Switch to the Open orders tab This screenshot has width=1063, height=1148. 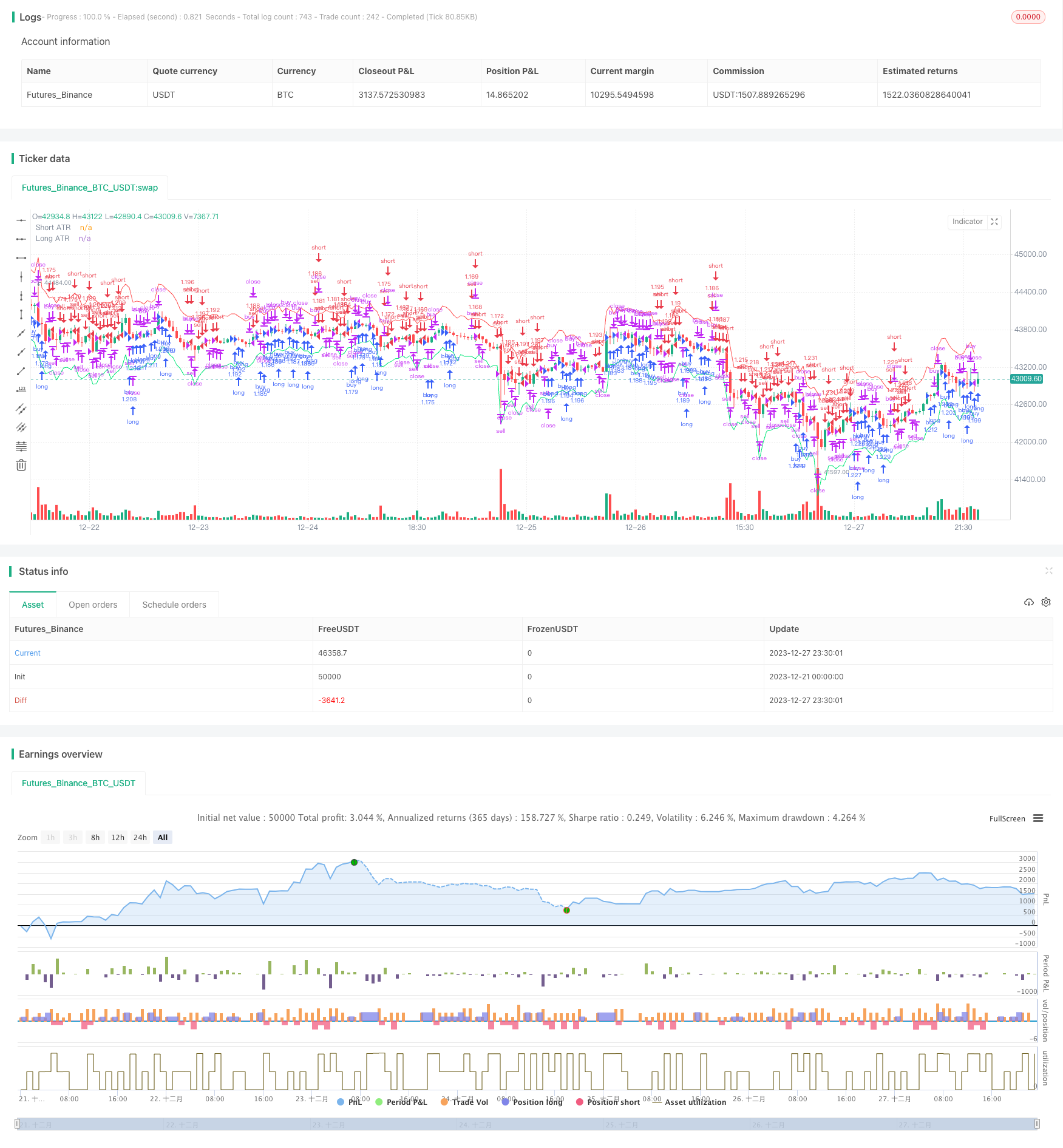click(x=93, y=605)
